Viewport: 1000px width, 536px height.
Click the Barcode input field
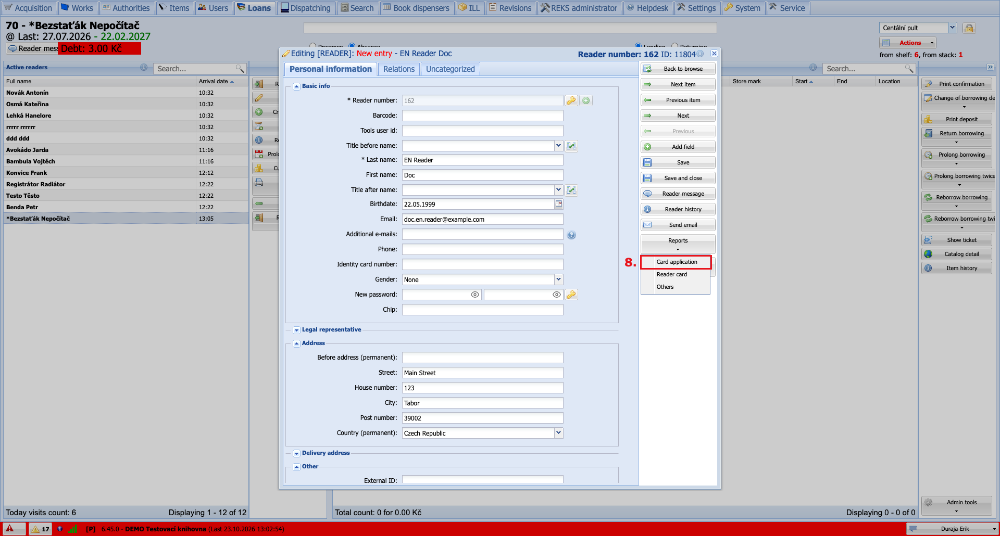483,116
